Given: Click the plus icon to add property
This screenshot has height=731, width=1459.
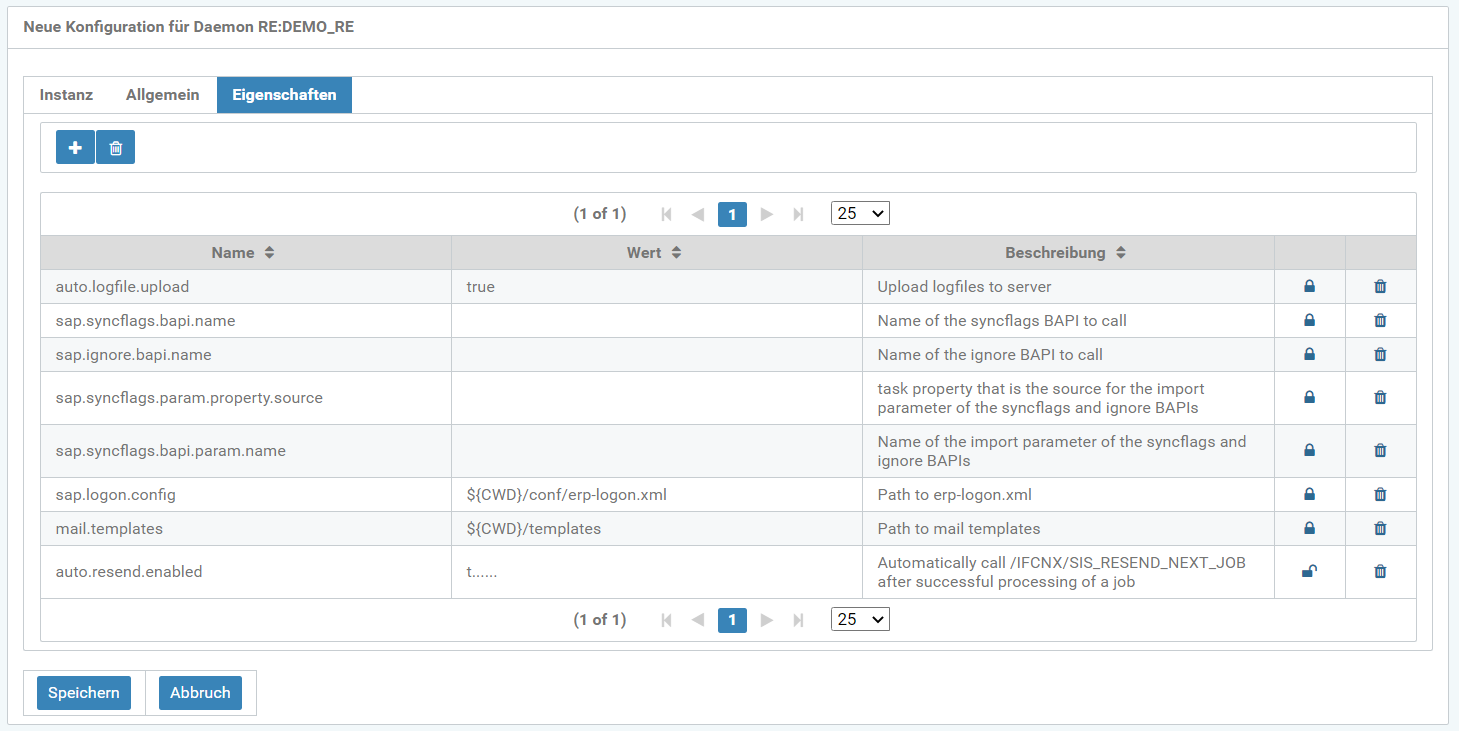Looking at the screenshot, I should (75, 148).
